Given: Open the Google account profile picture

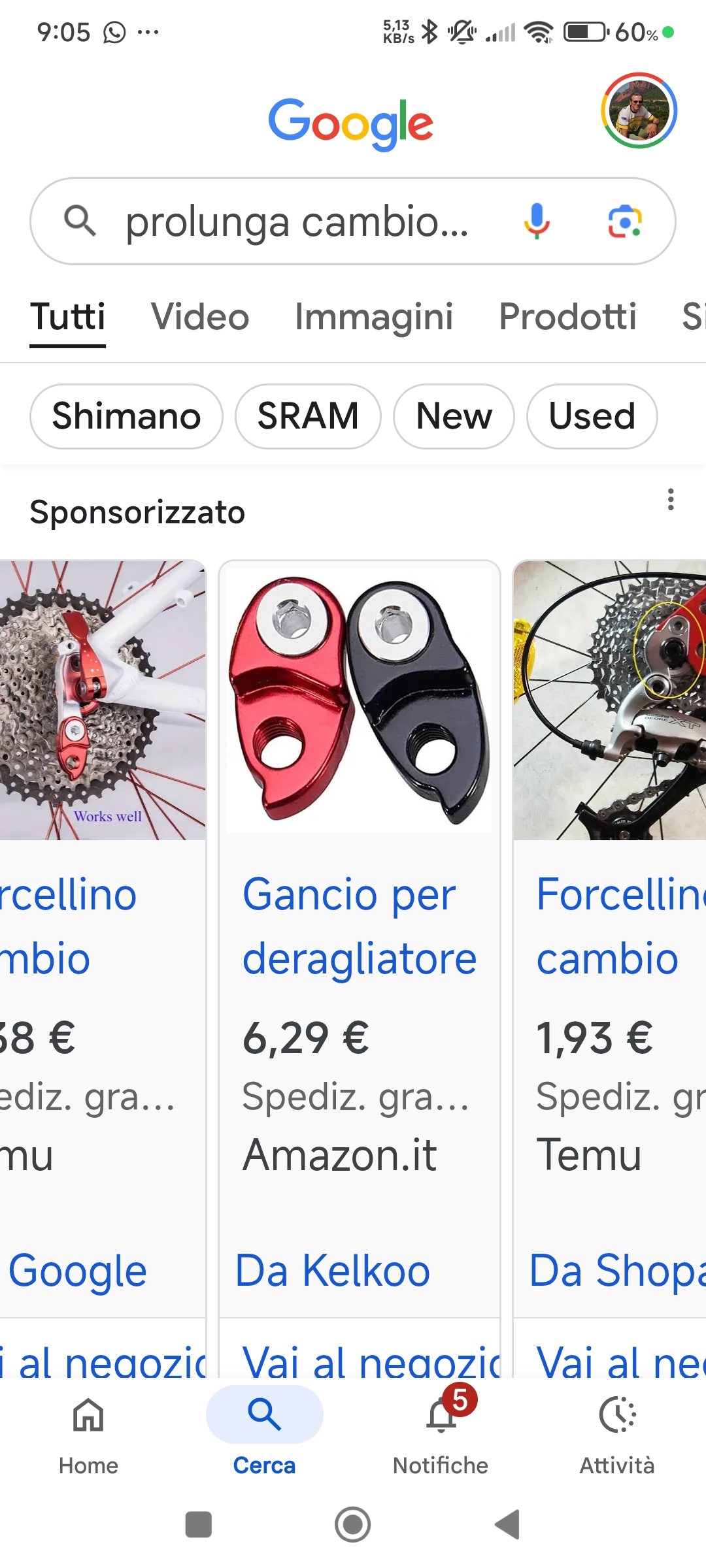Looking at the screenshot, I should (x=639, y=110).
